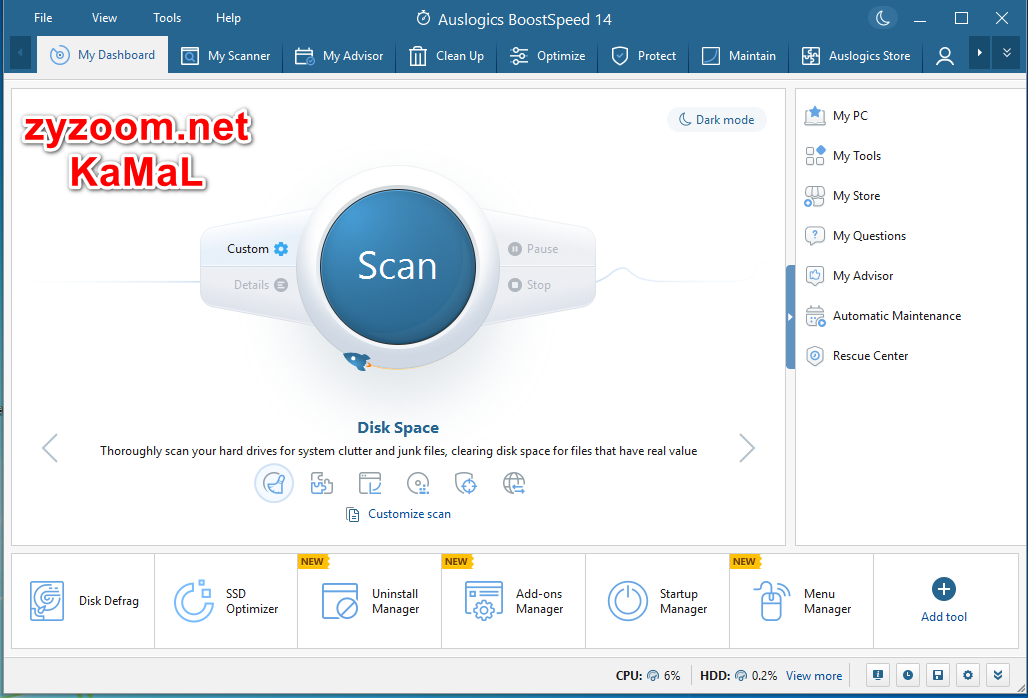This screenshot has width=1028, height=698.
Task: Switch to My Advisor tab
Action: click(339, 56)
